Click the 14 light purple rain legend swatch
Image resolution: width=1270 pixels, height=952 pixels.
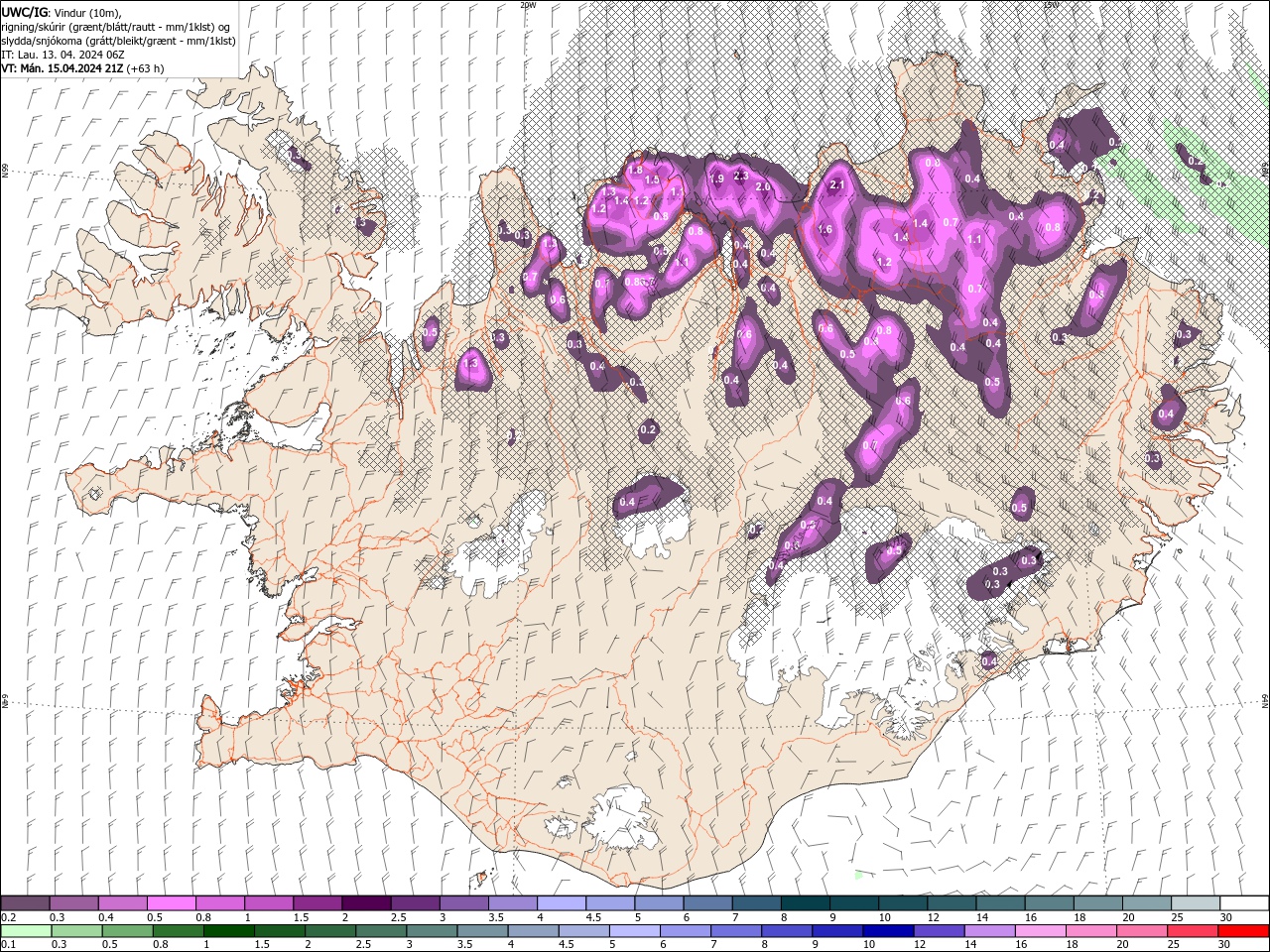(x=991, y=931)
